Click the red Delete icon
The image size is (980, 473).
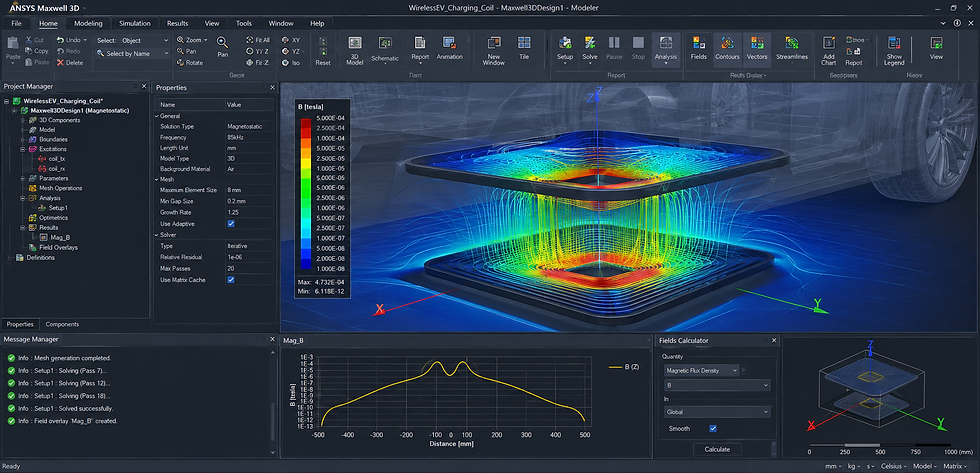60,62
